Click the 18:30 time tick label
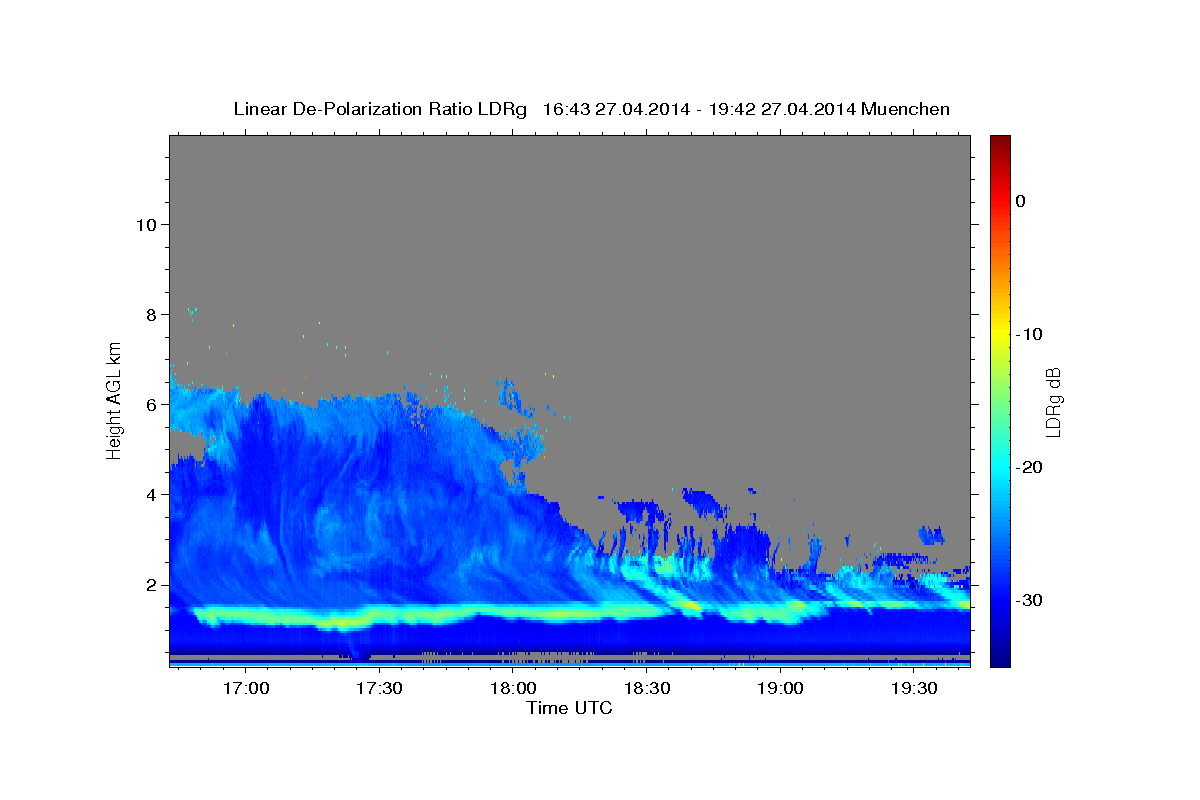The height and width of the screenshot is (800, 1200). [647, 688]
